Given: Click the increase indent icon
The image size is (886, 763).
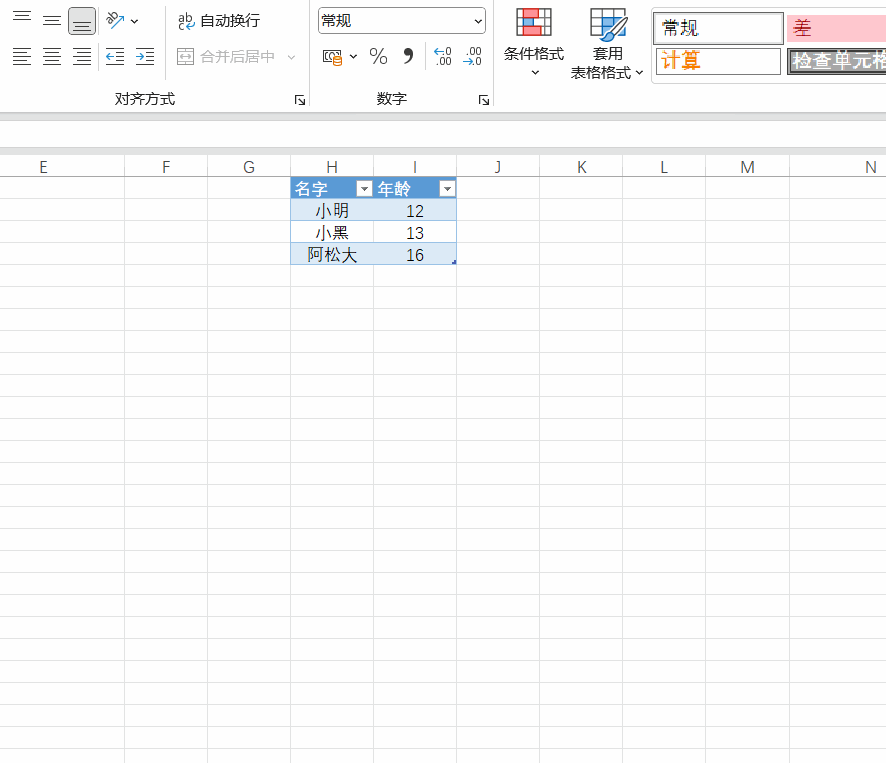Looking at the screenshot, I should point(145,57).
